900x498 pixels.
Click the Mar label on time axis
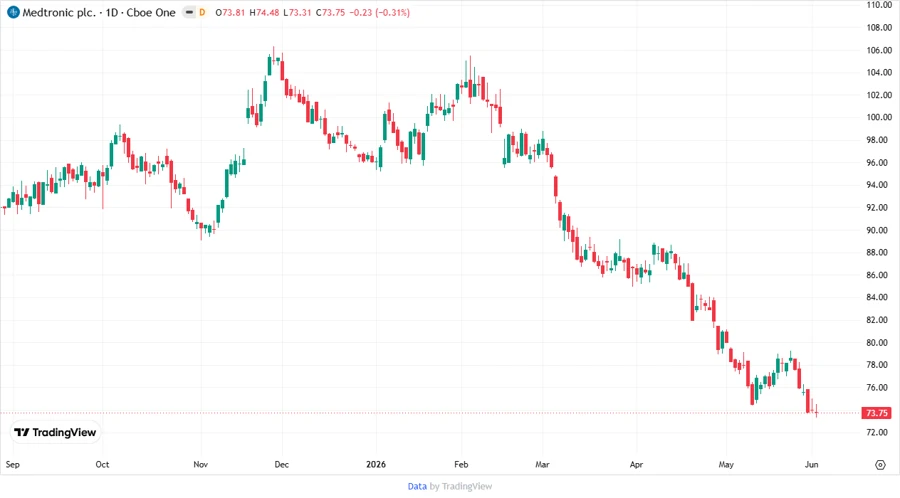[x=542, y=464]
